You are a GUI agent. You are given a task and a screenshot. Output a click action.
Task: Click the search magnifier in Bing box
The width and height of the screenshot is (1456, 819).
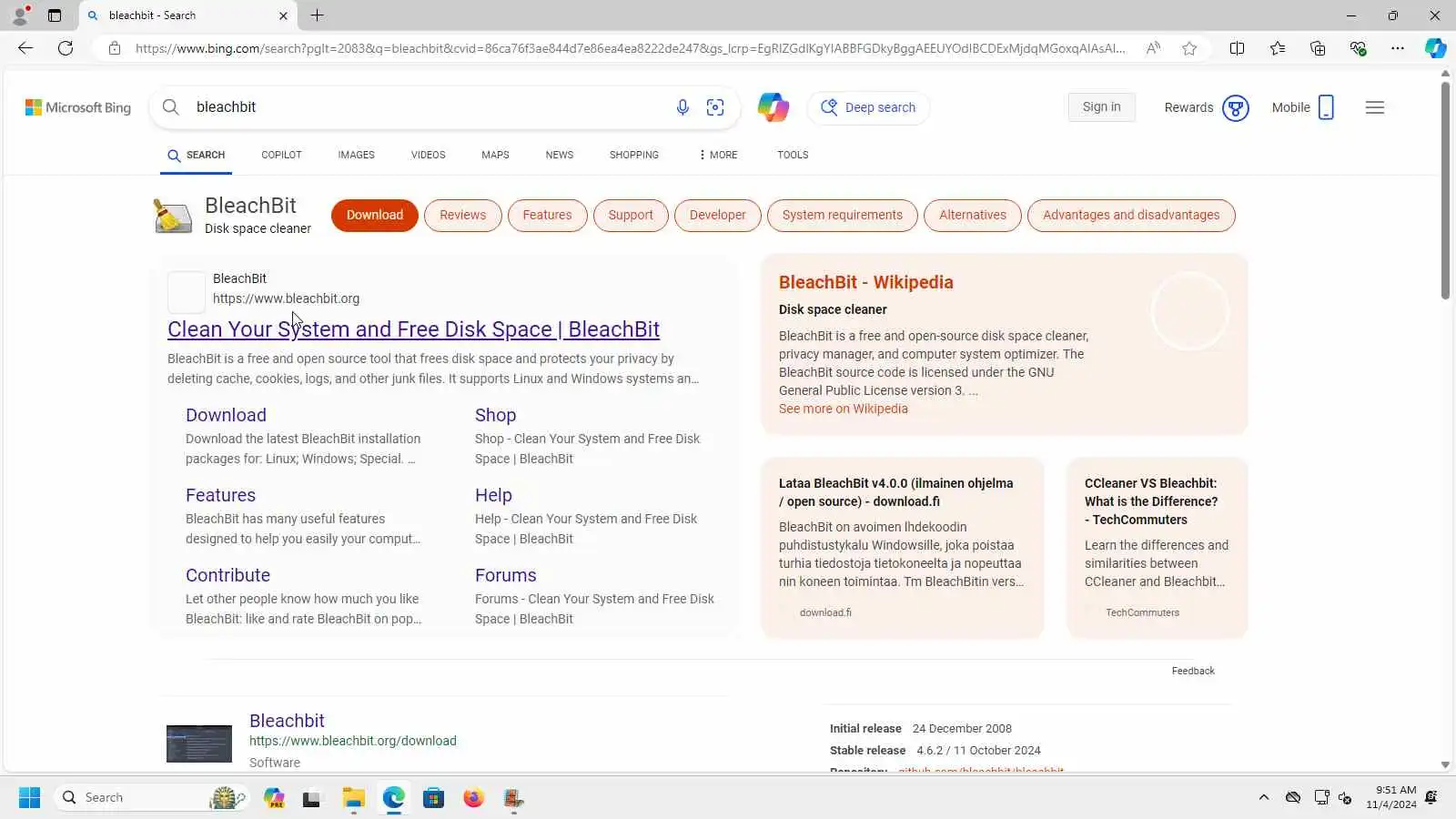[170, 107]
